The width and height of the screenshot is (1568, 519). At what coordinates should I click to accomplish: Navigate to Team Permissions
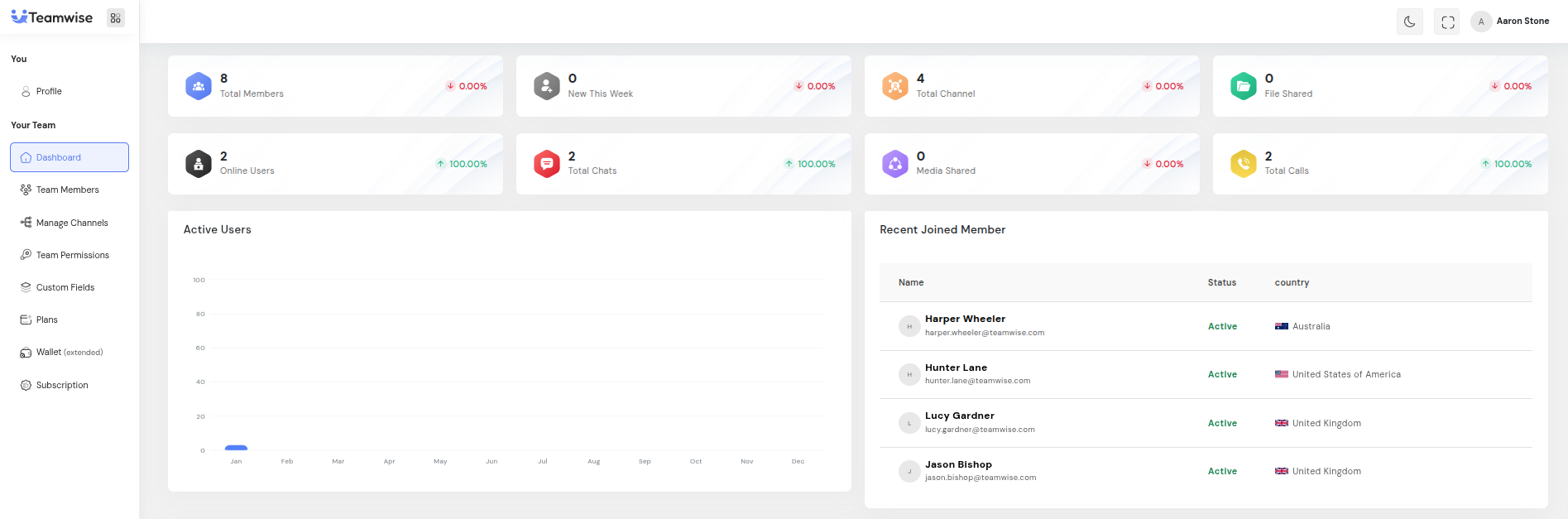tap(72, 255)
